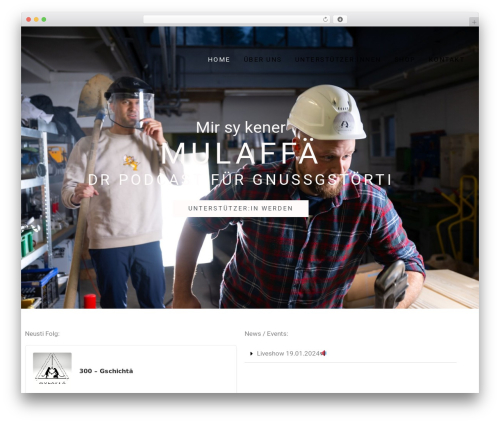Minimize the window with the yellow button

[x=36, y=20]
